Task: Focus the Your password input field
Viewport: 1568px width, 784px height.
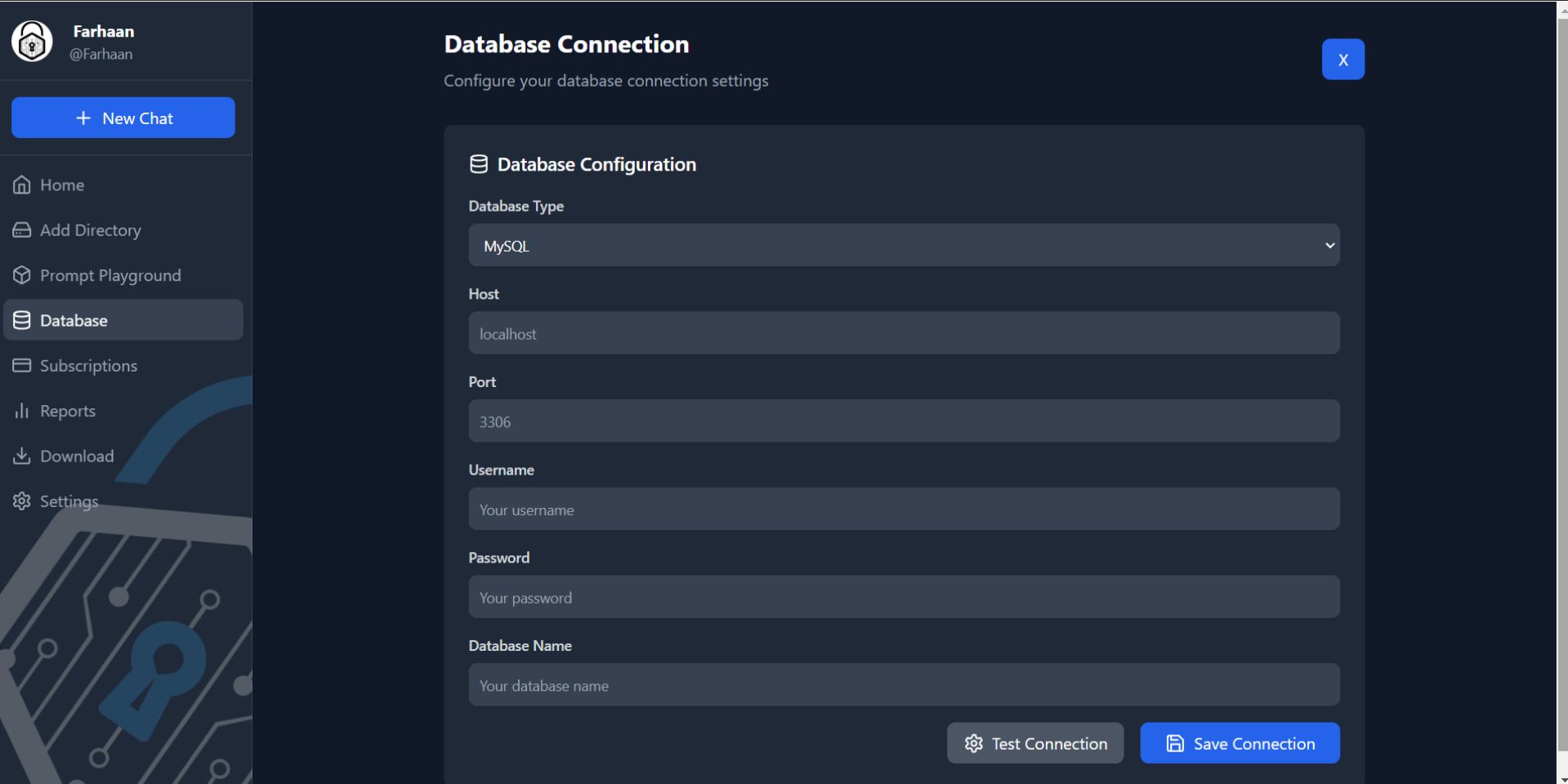Action: pyautogui.click(x=903, y=596)
